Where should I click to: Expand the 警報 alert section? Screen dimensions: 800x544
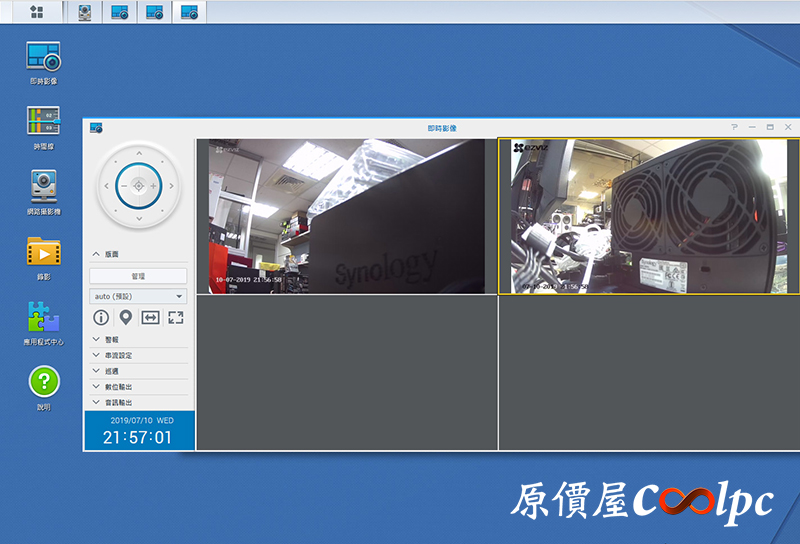[138, 339]
